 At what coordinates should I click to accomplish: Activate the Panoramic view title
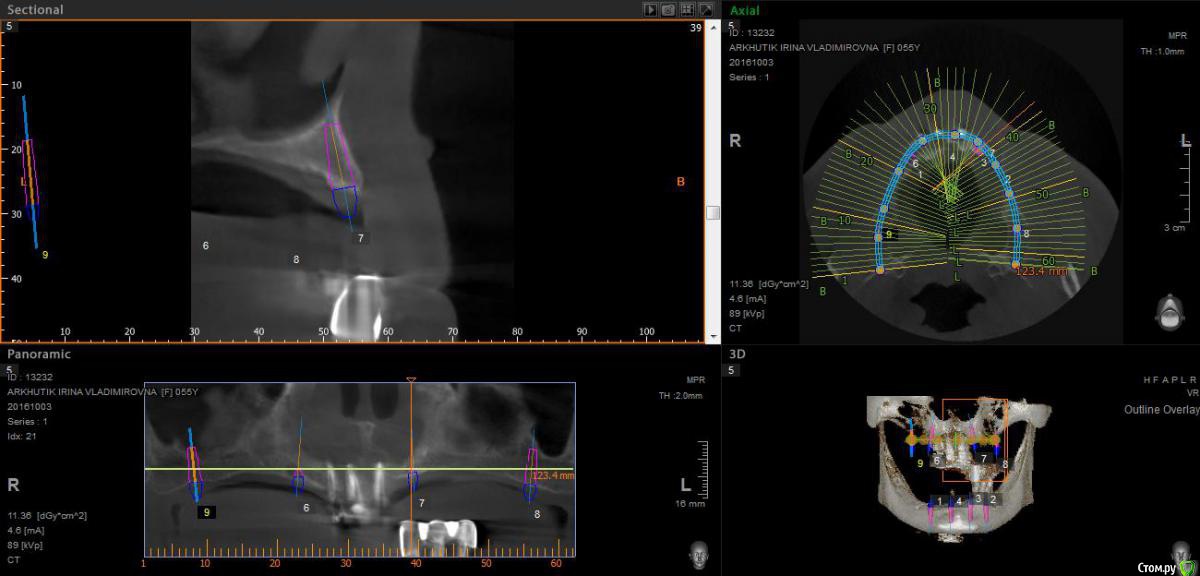pos(39,354)
